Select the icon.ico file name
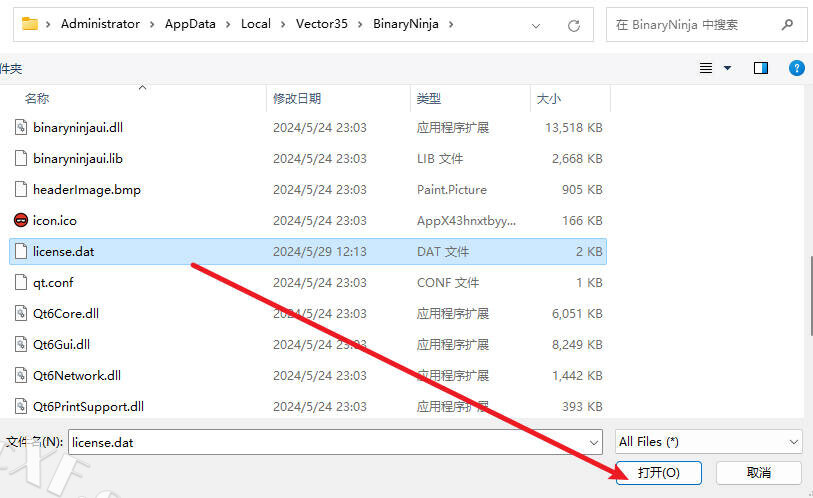This screenshot has height=498, width=813. click(x=54, y=220)
